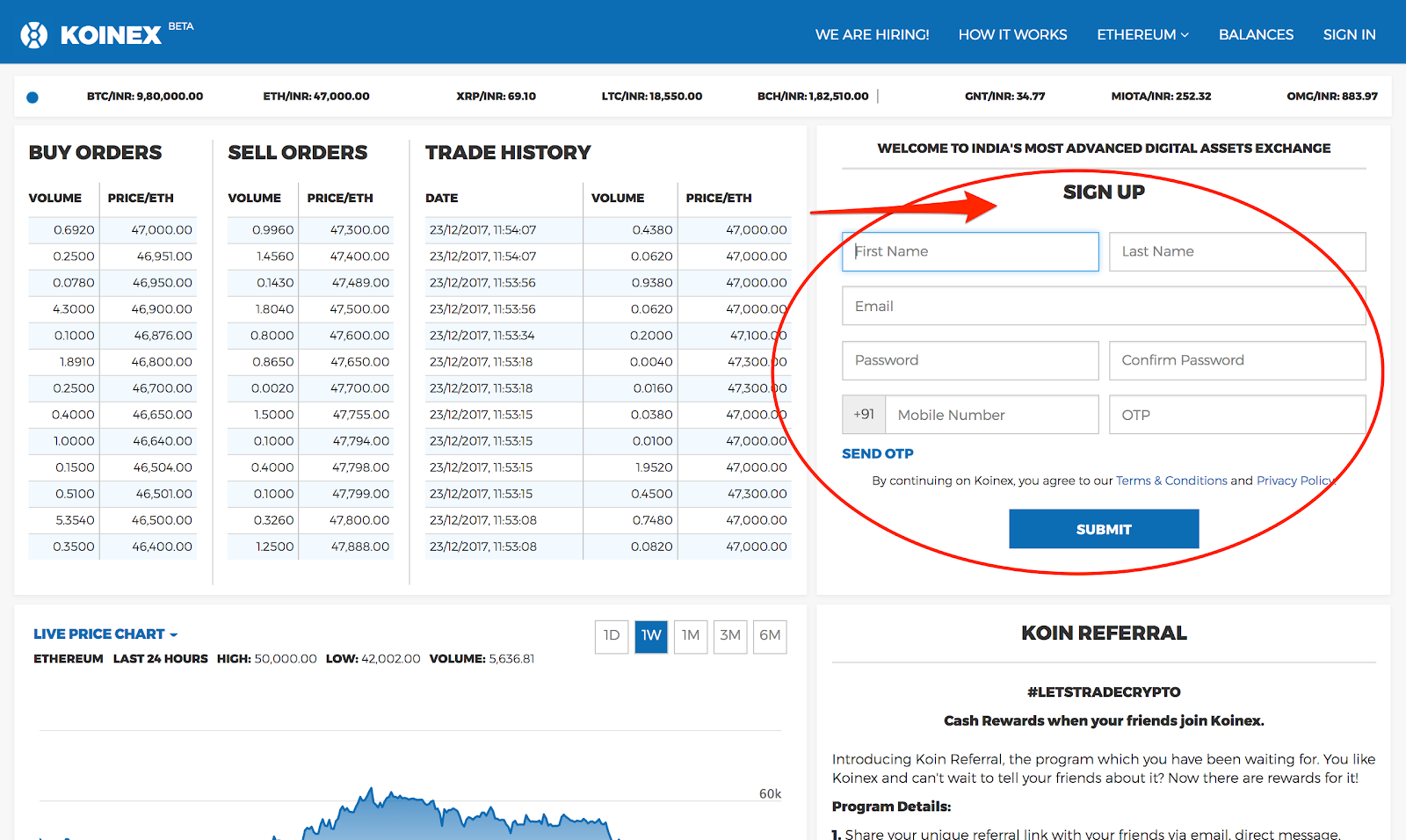1406x840 pixels.
Task: Switch chart to 6M range
Action: tap(770, 636)
